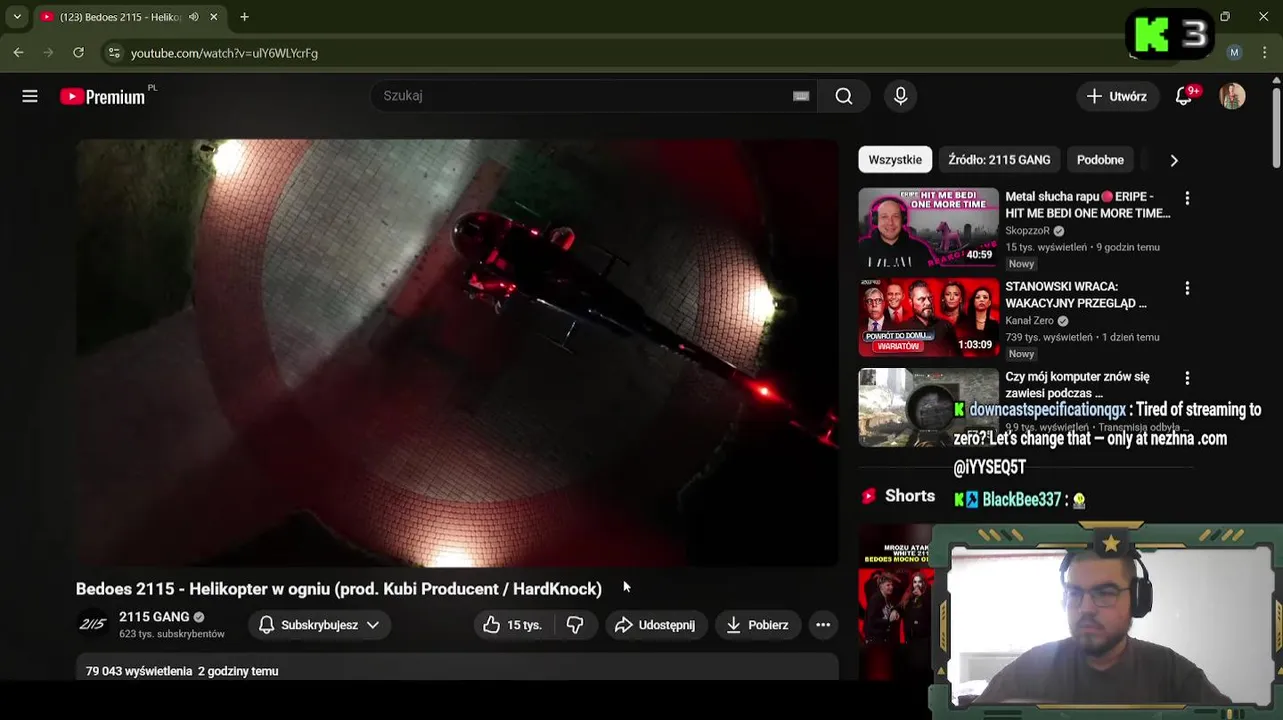Click 623 tys. subskrybentów text
The height and width of the screenshot is (720, 1283).
(x=172, y=634)
